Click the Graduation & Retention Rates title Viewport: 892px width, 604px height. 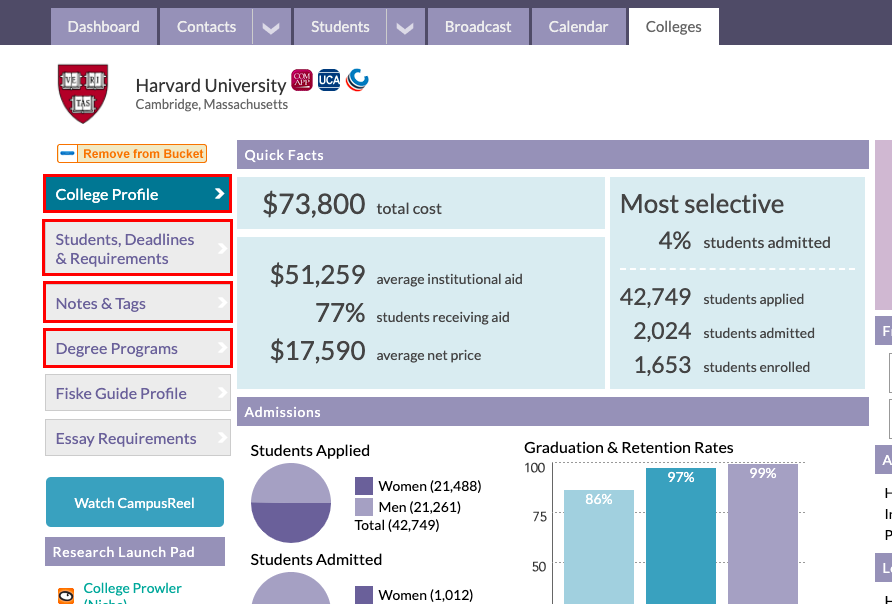(629, 448)
